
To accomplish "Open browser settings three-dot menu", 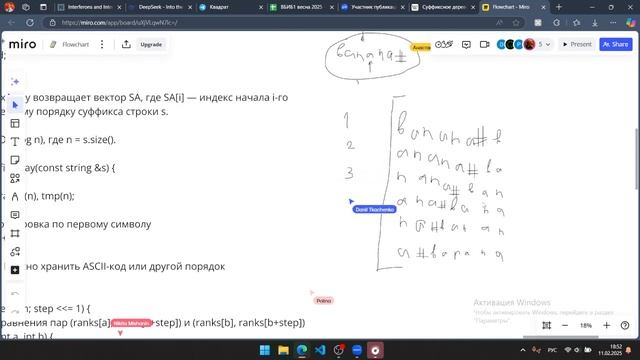I will tap(613, 23).
